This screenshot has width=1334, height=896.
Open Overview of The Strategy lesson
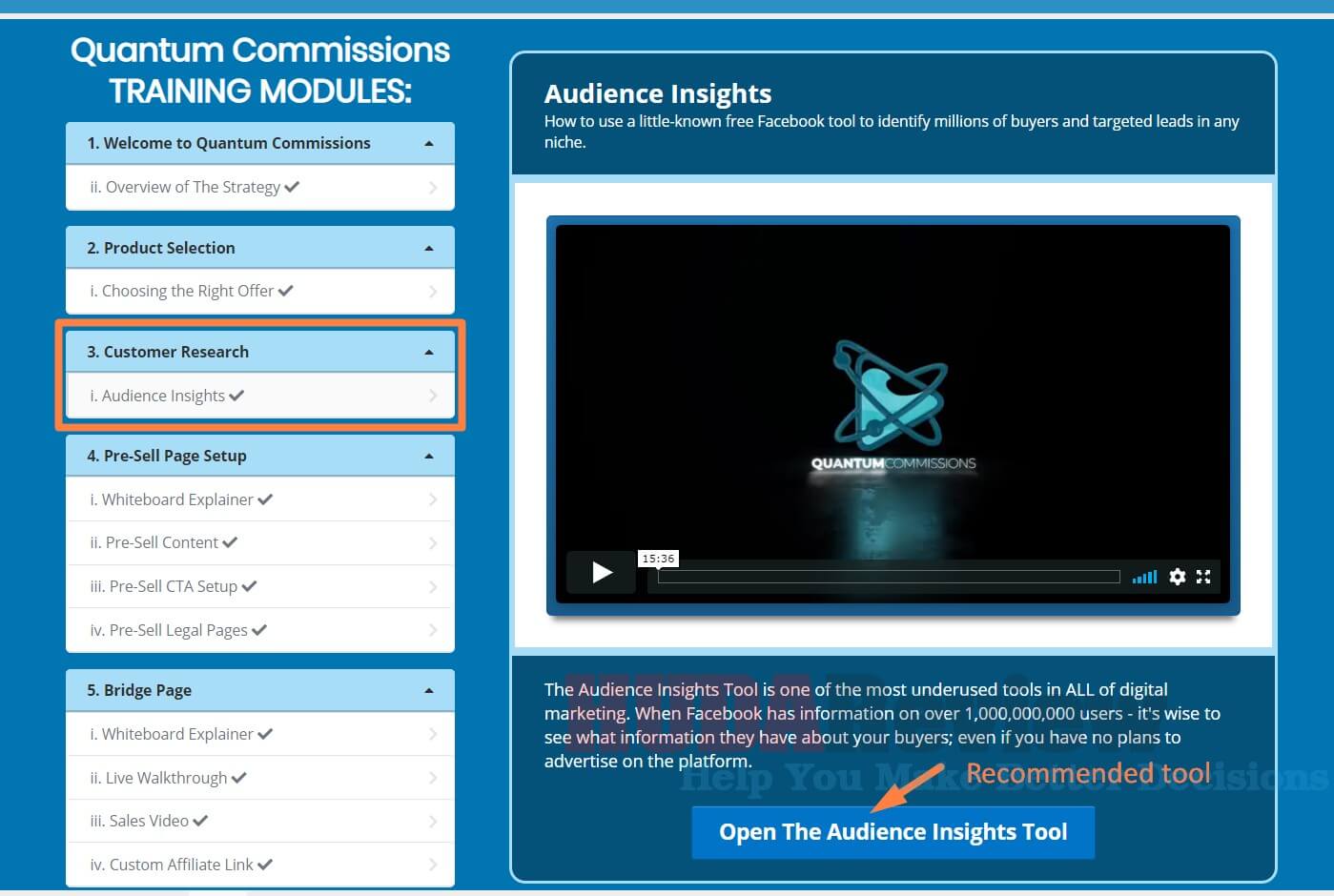point(260,188)
